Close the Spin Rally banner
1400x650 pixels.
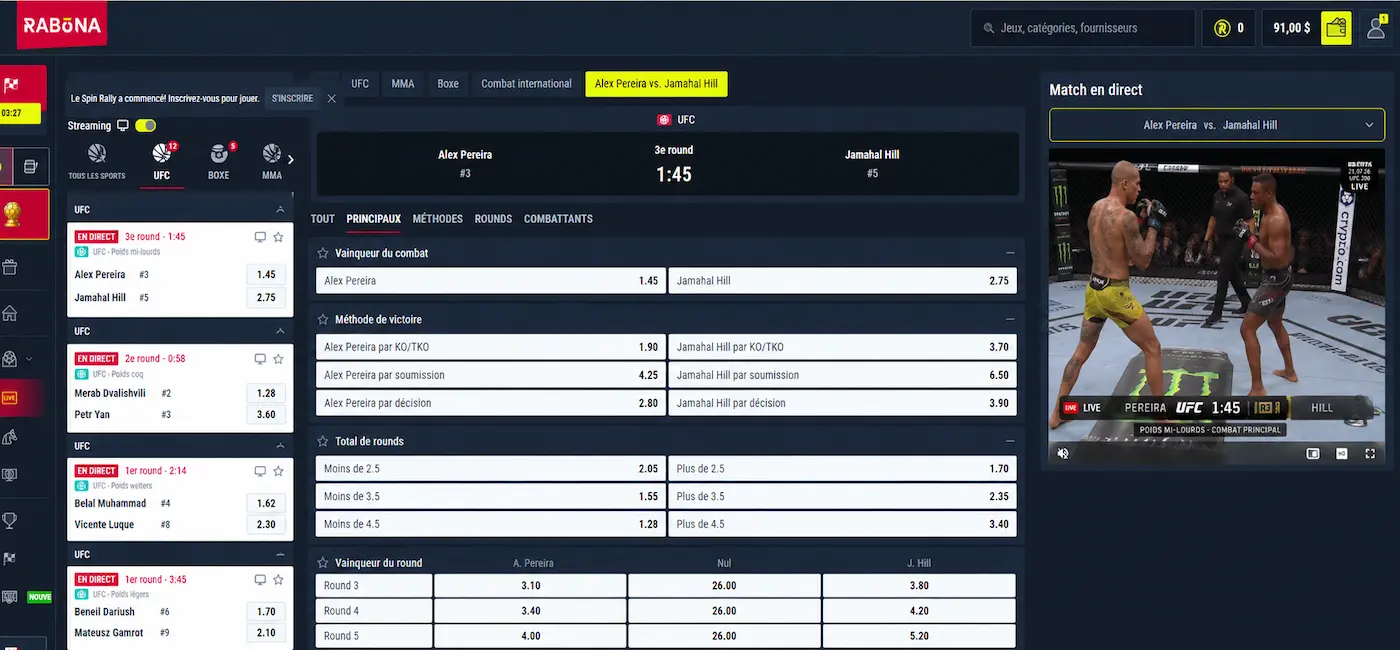click(x=332, y=98)
